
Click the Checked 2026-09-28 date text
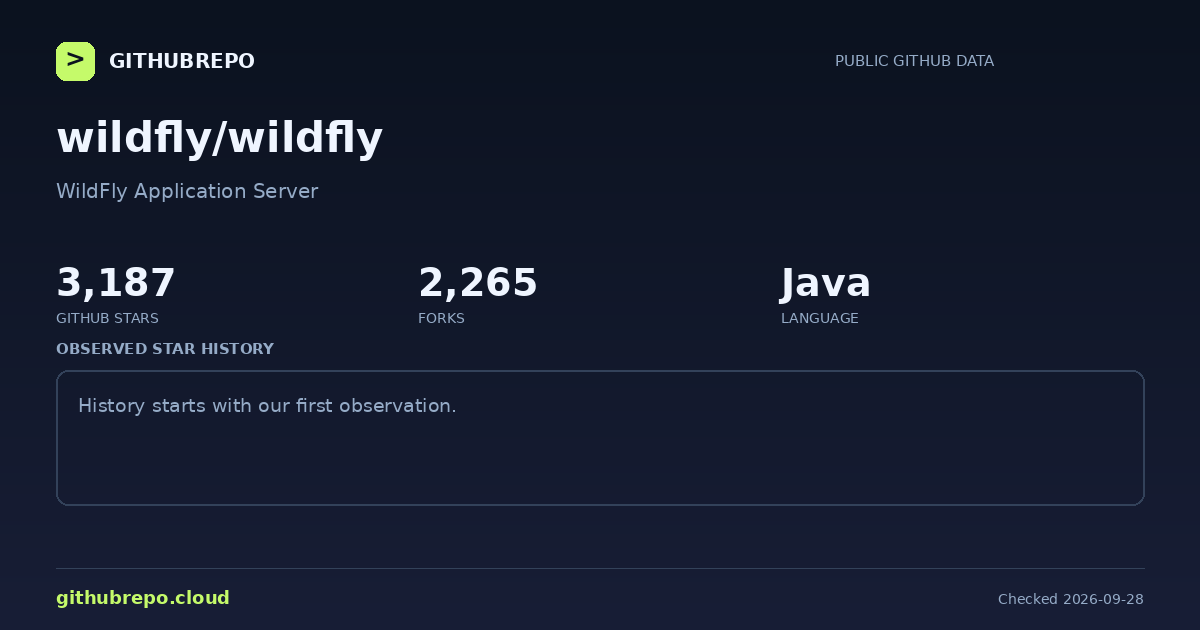click(1071, 599)
